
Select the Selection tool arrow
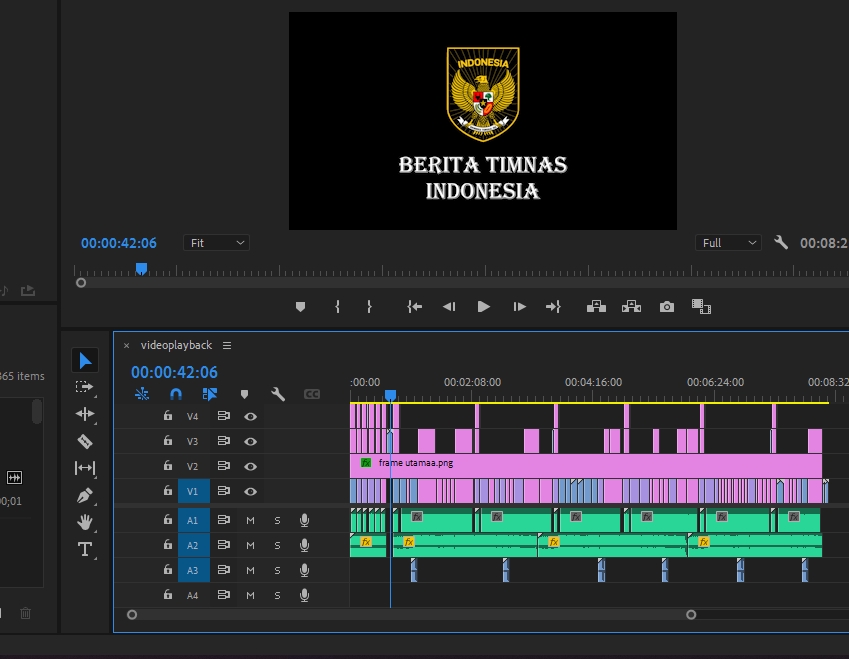85,361
